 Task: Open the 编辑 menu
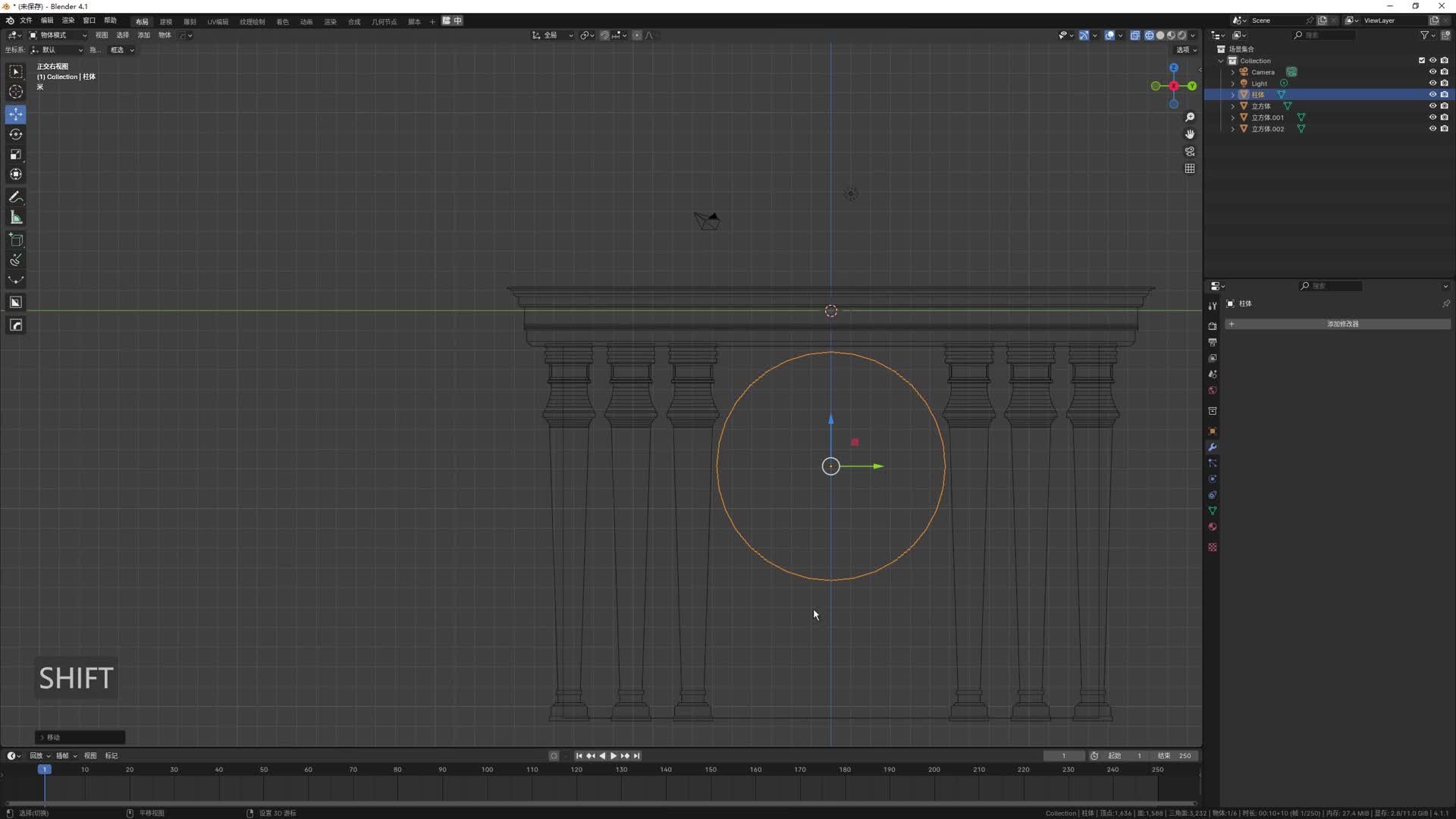[47, 20]
